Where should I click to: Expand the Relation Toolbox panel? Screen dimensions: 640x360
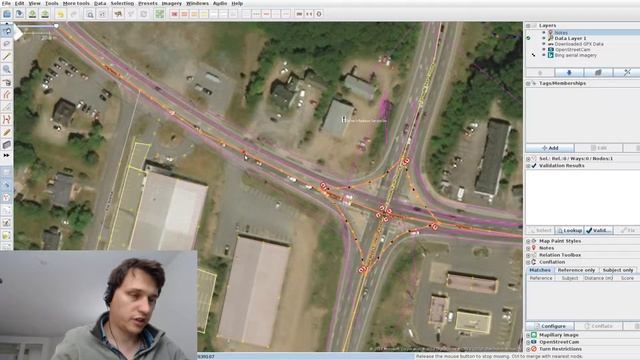point(528,255)
